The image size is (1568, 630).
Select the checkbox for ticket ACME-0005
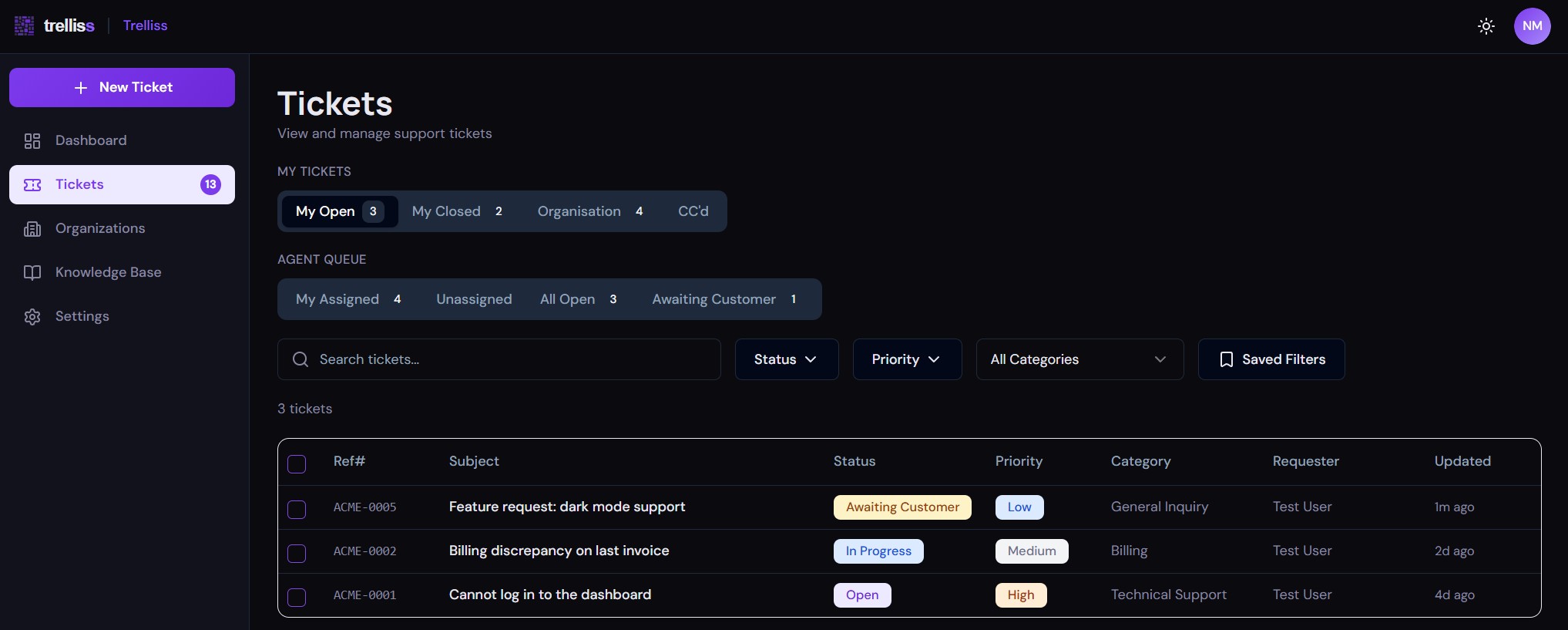click(x=297, y=510)
